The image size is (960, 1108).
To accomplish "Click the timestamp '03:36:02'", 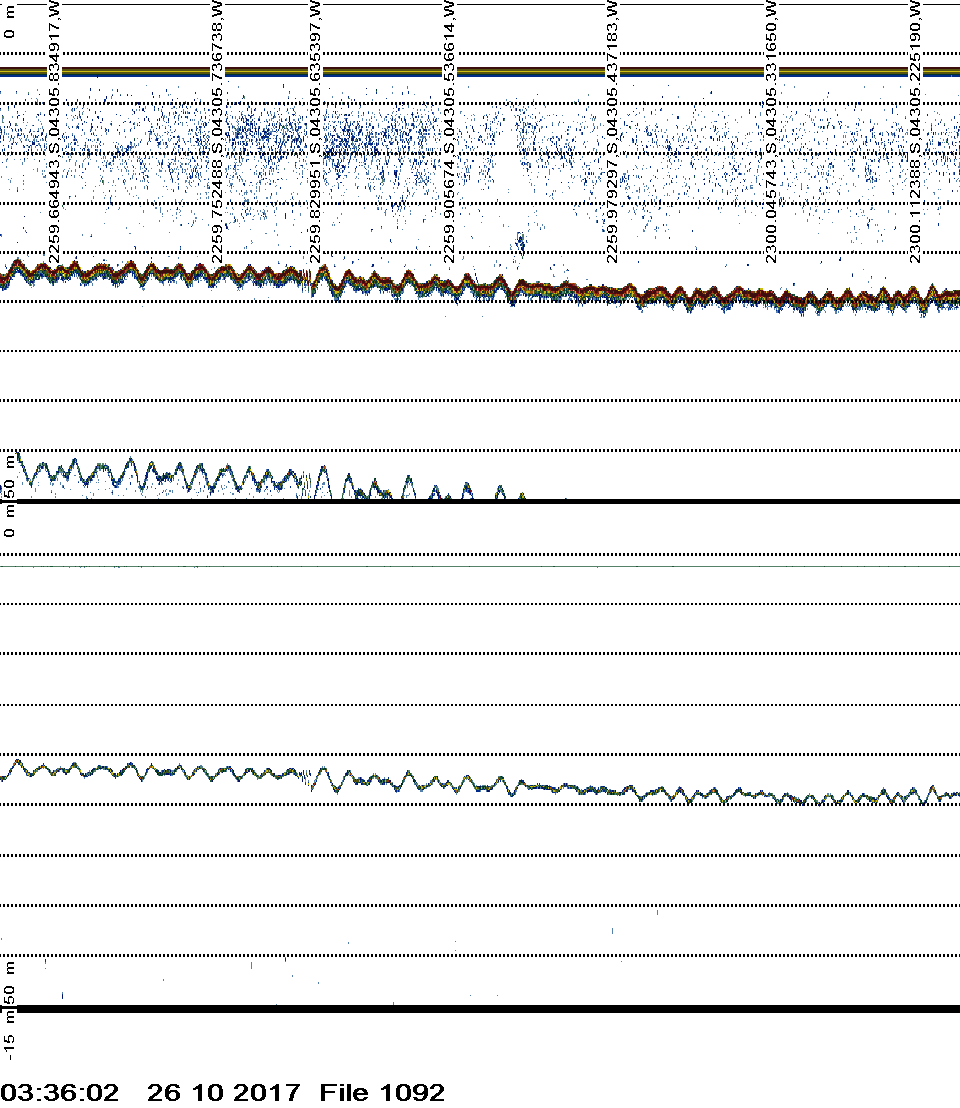I will (x=59, y=1092).
